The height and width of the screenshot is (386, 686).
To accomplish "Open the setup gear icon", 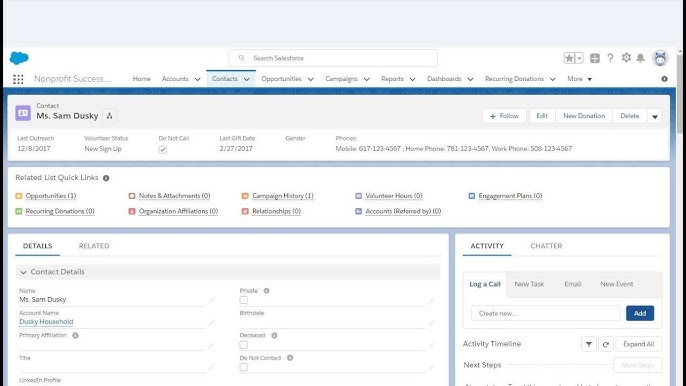I will click(x=626, y=58).
